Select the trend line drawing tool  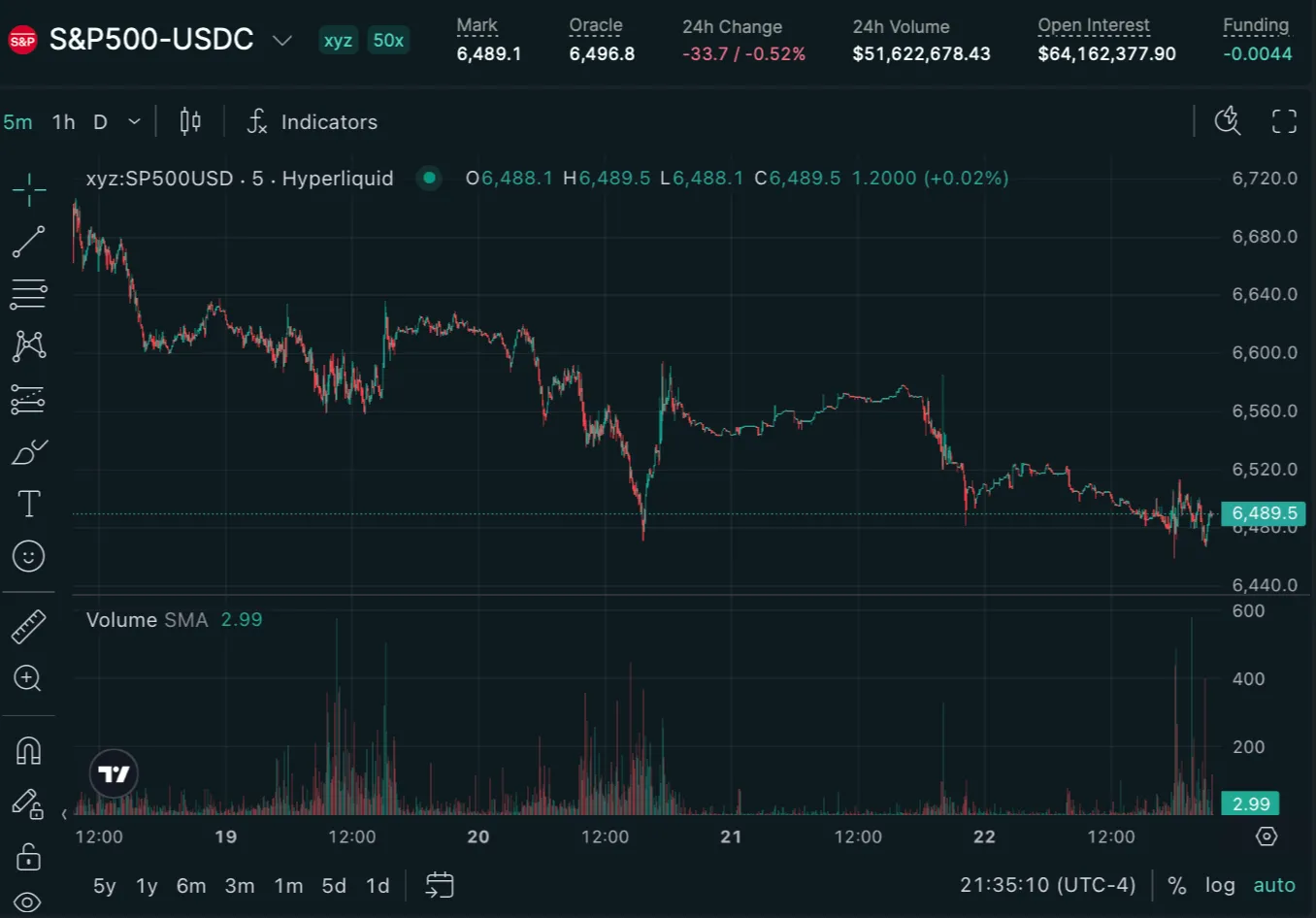pyautogui.click(x=28, y=242)
